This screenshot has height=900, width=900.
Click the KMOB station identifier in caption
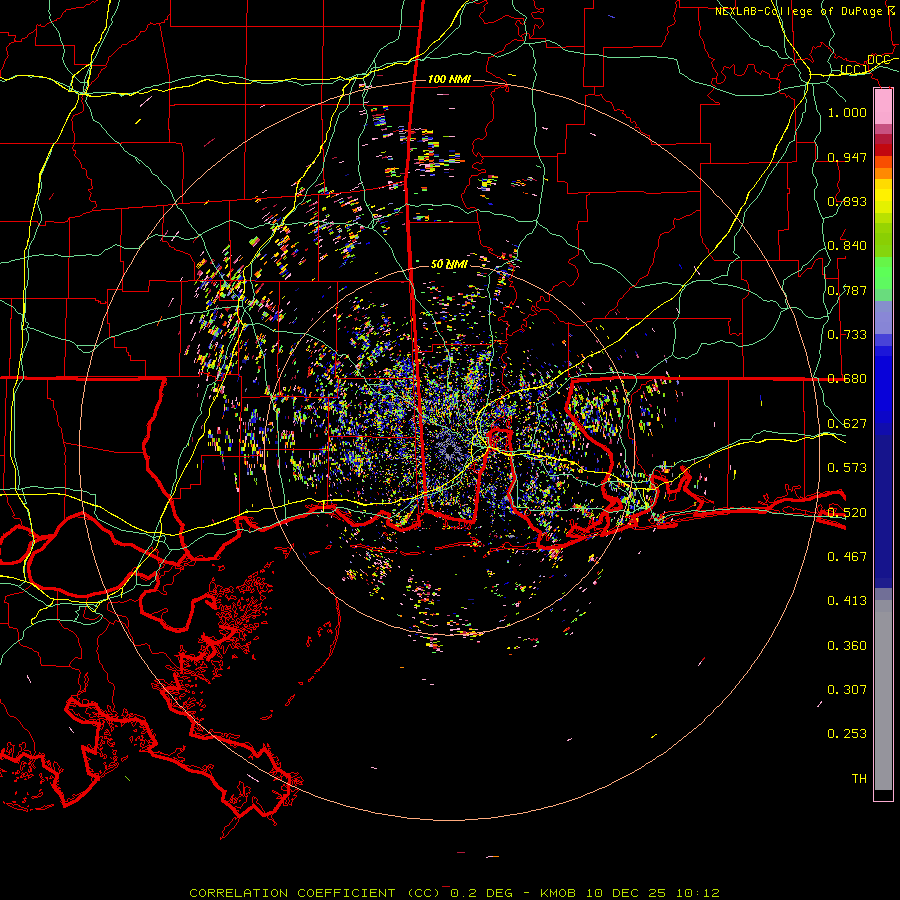(x=558, y=893)
